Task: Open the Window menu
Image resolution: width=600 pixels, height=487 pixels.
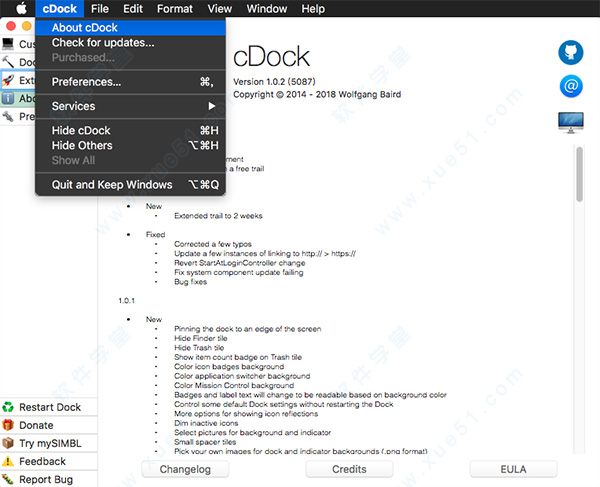Action: pyautogui.click(x=267, y=8)
